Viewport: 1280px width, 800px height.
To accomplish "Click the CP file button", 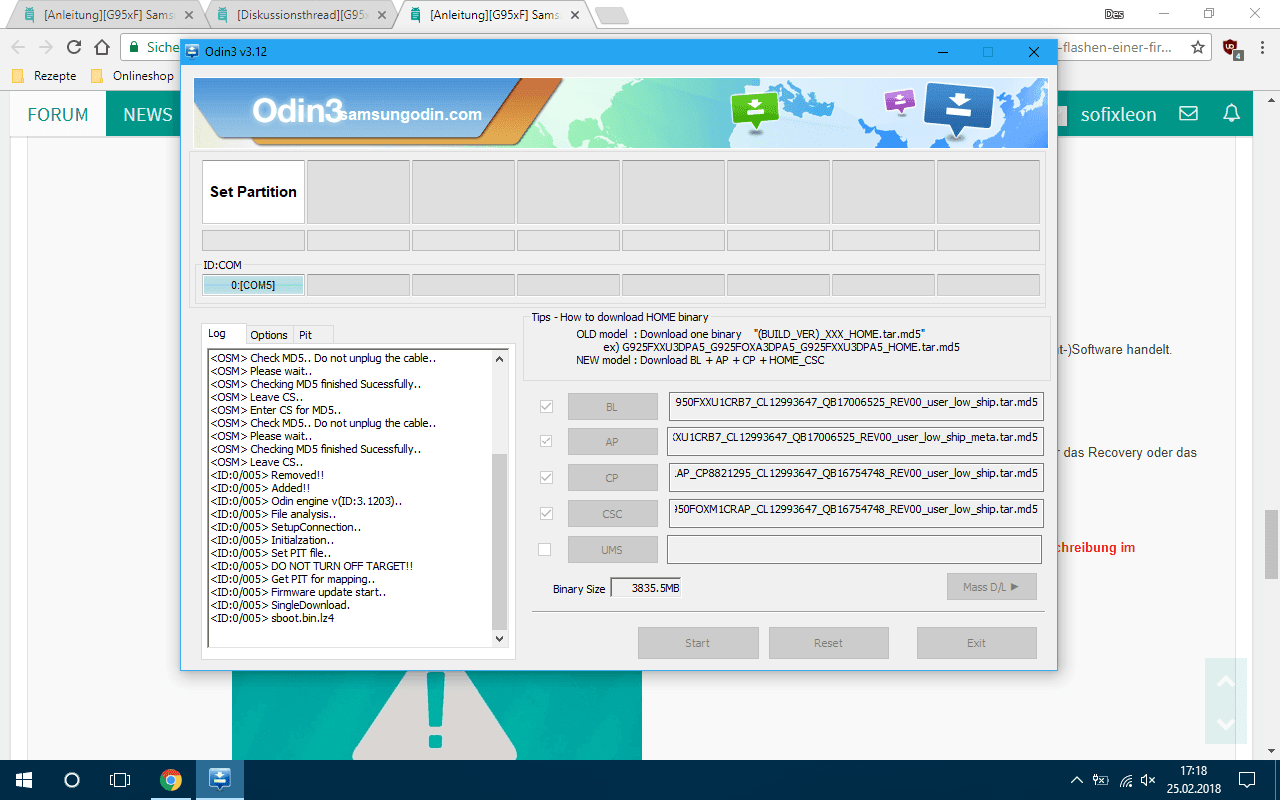I will tap(612, 478).
